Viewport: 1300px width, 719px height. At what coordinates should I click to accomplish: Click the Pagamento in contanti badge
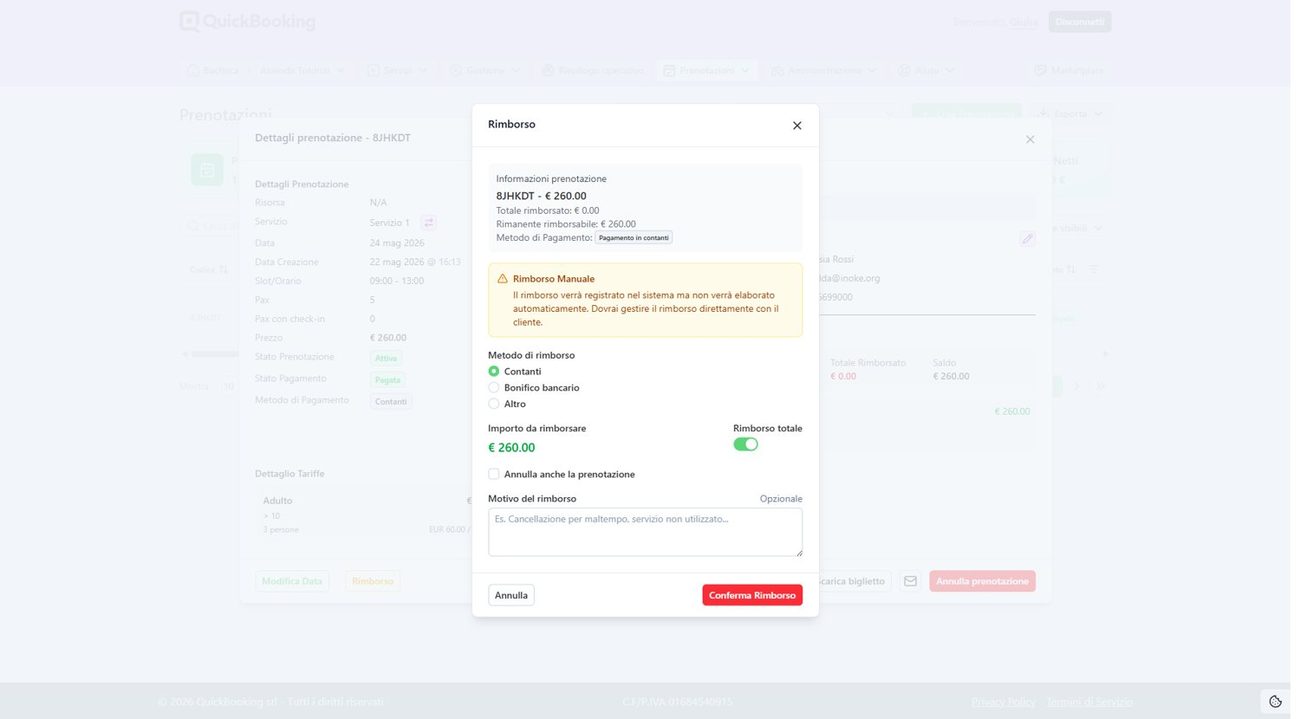(x=634, y=238)
